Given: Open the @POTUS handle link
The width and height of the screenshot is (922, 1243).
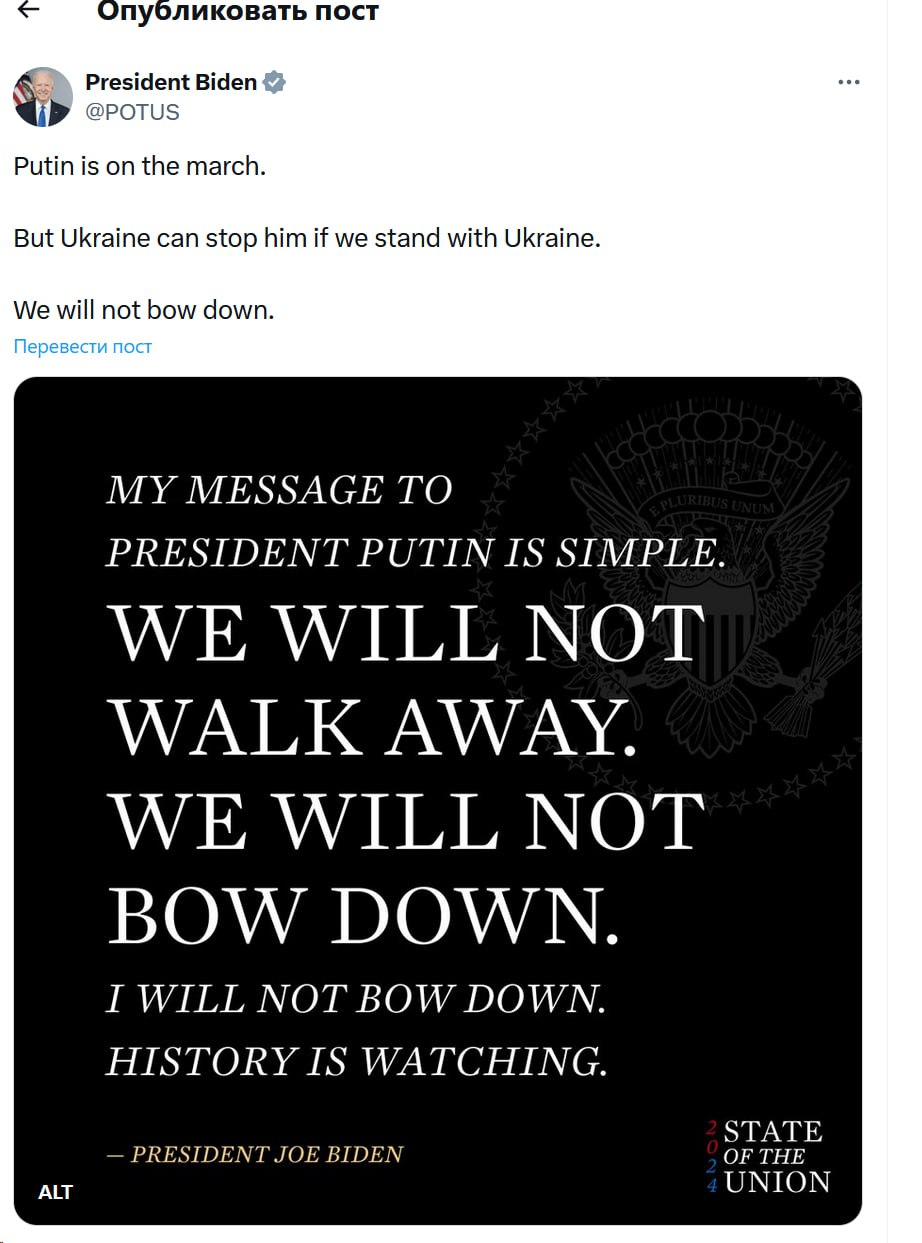Looking at the screenshot, I should pyautogui.click(x=132, y=112).
